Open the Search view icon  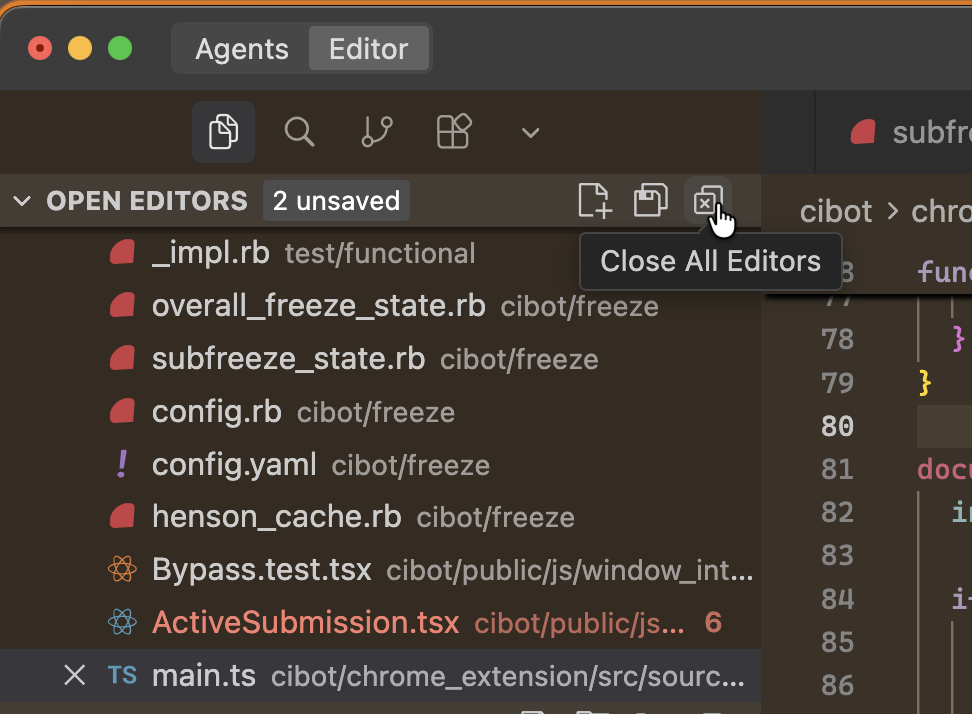[300, 132]
